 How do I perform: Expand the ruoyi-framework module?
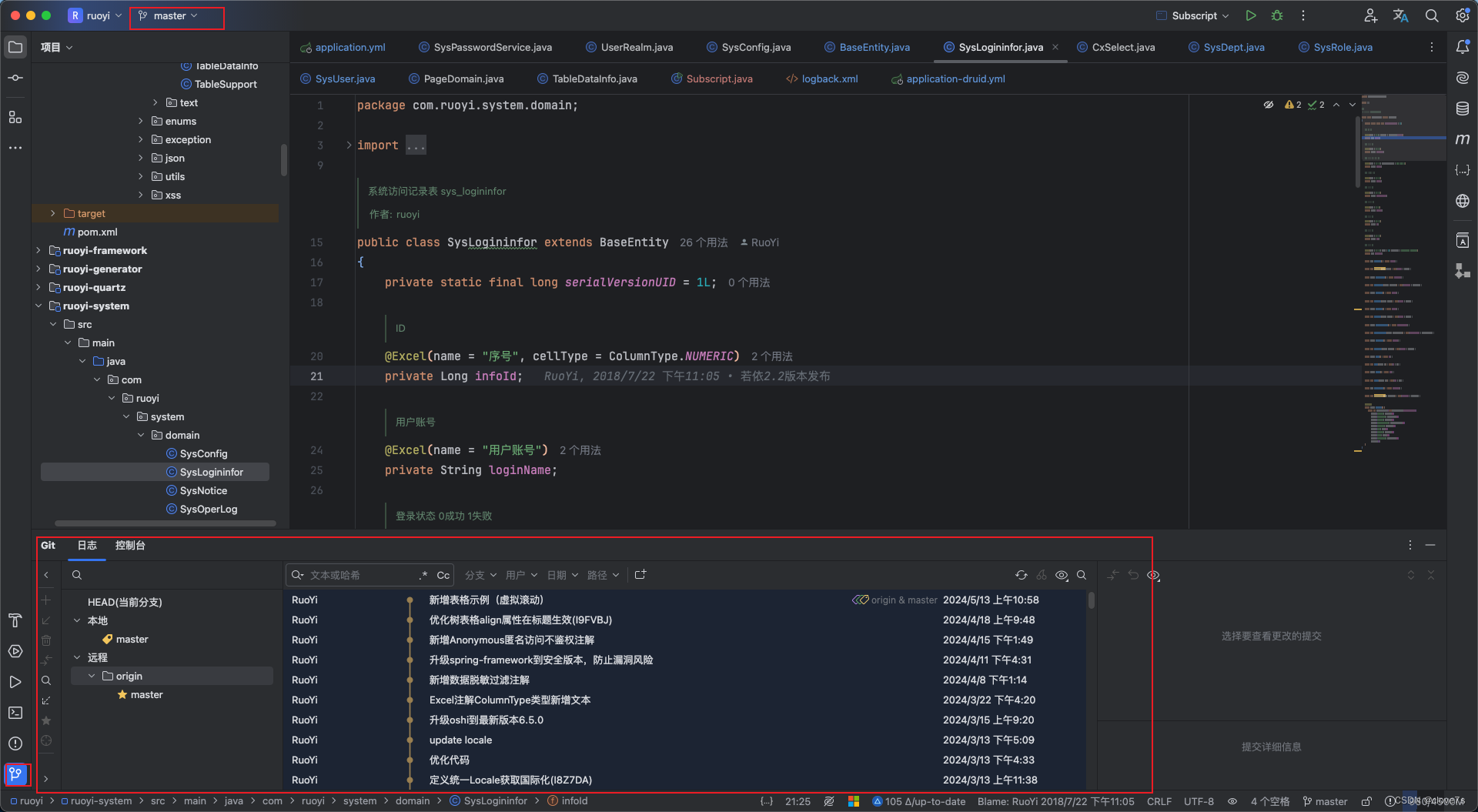tap(38, 250)
